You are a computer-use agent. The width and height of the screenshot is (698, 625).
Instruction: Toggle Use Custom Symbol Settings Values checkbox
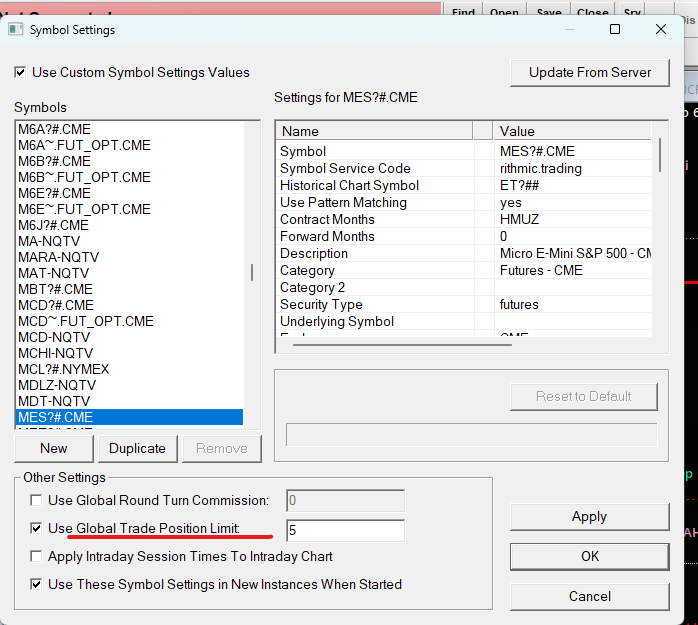pos(20,73)
